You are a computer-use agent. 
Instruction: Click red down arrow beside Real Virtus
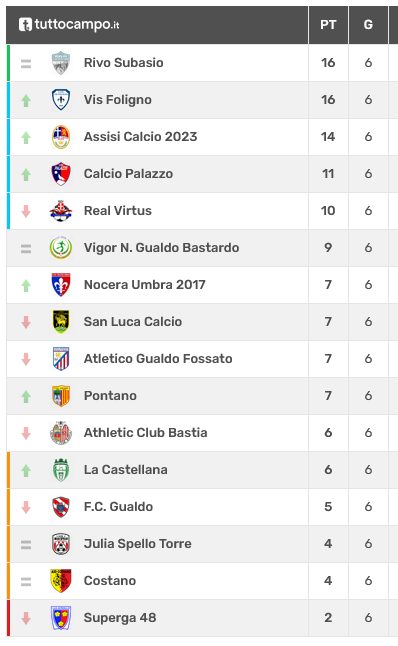[26, 211]
